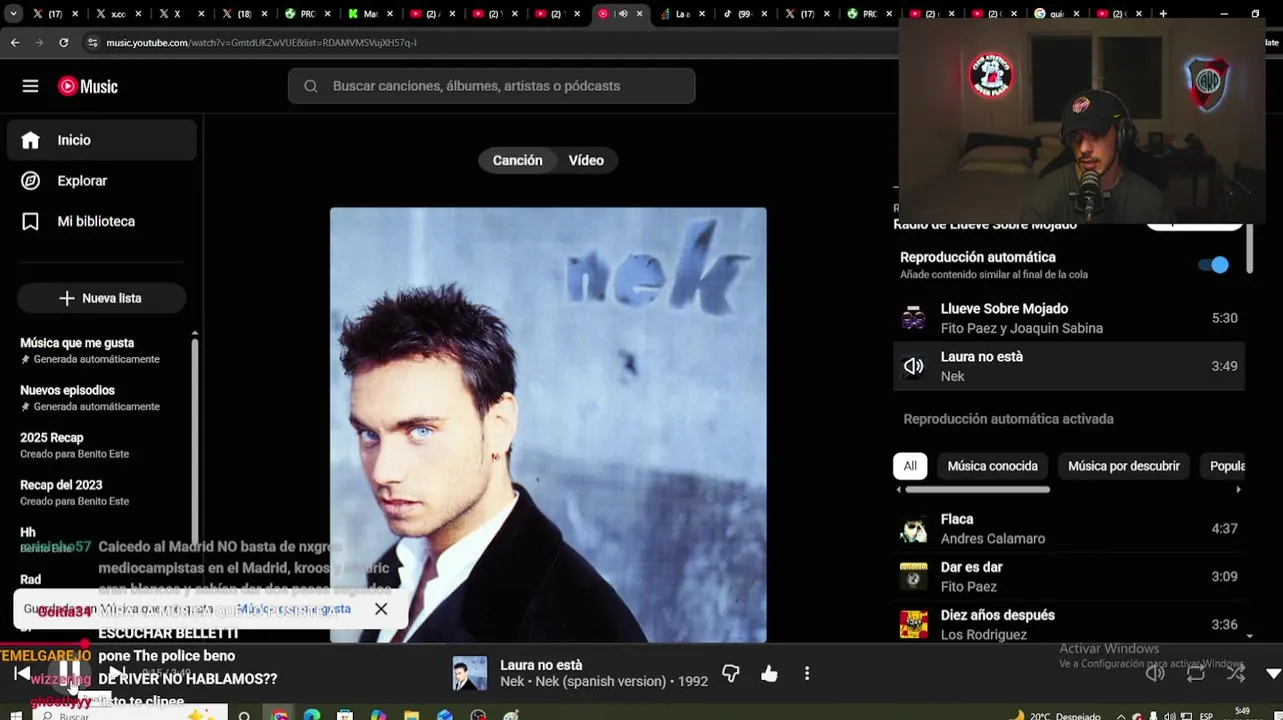Open Chrome tab search dropdown
Viewport: 1283px width, 720px height.
(12, 14)
